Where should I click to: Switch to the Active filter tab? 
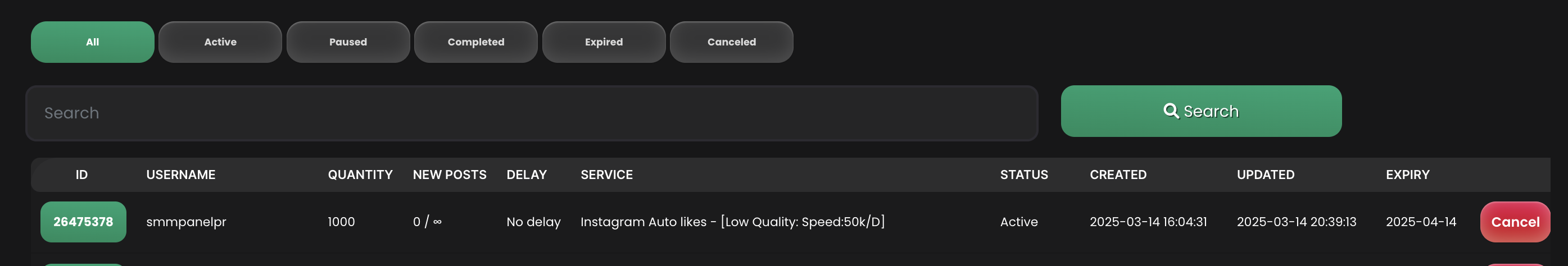coord(220,42)
